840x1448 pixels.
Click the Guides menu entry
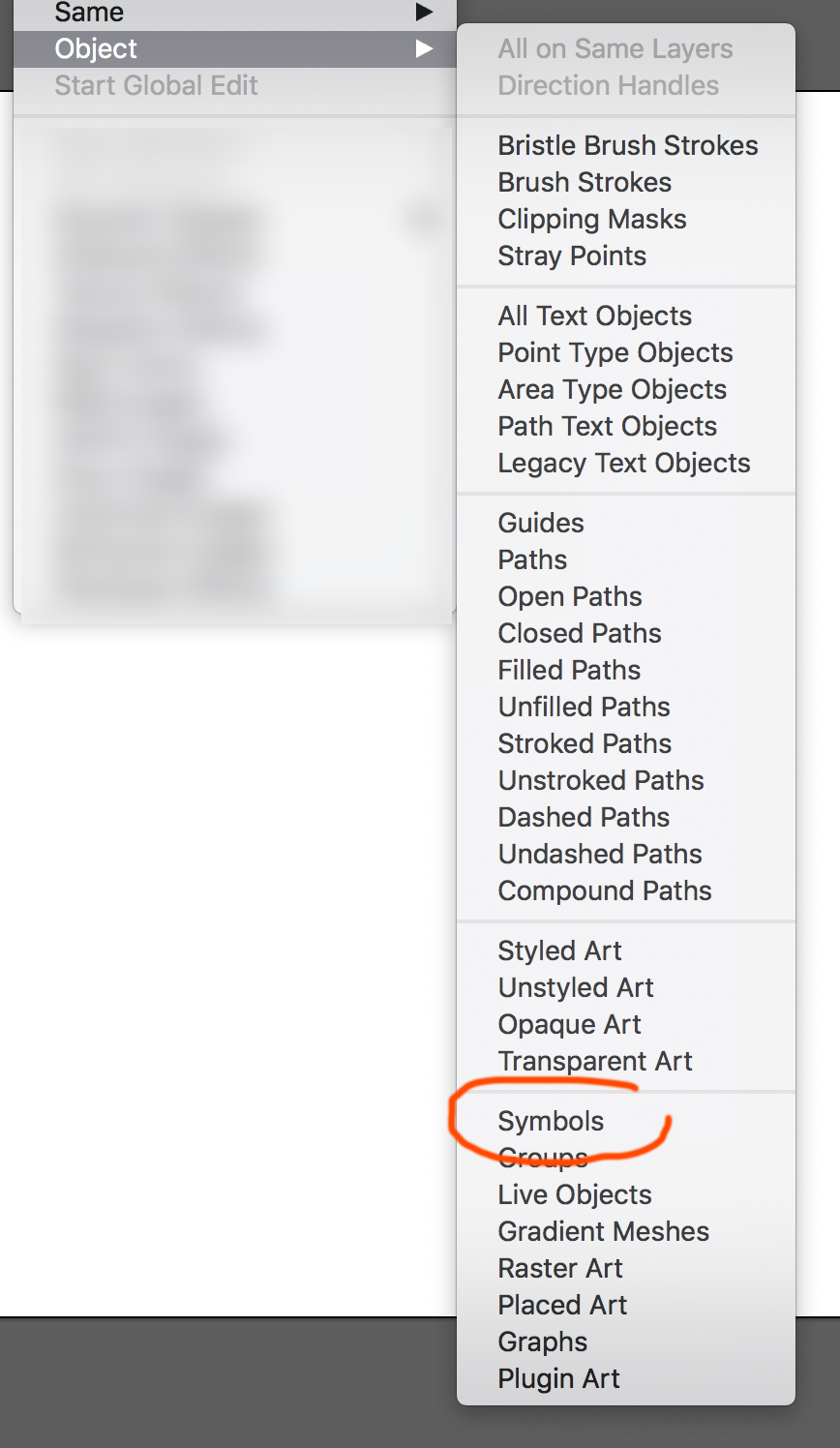pyautogui.click(x=541, y=523)
